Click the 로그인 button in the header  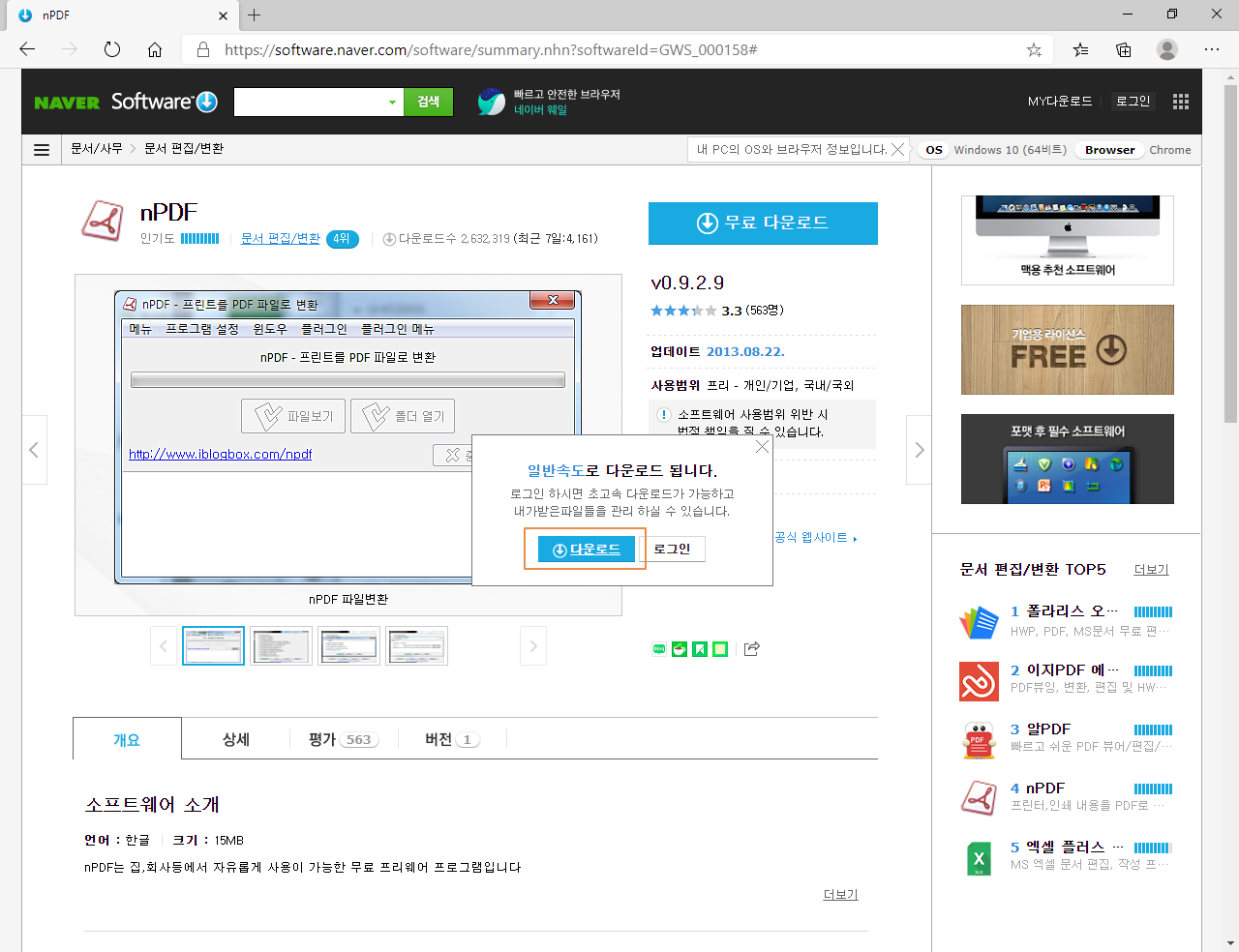(x=1133, y=101)
